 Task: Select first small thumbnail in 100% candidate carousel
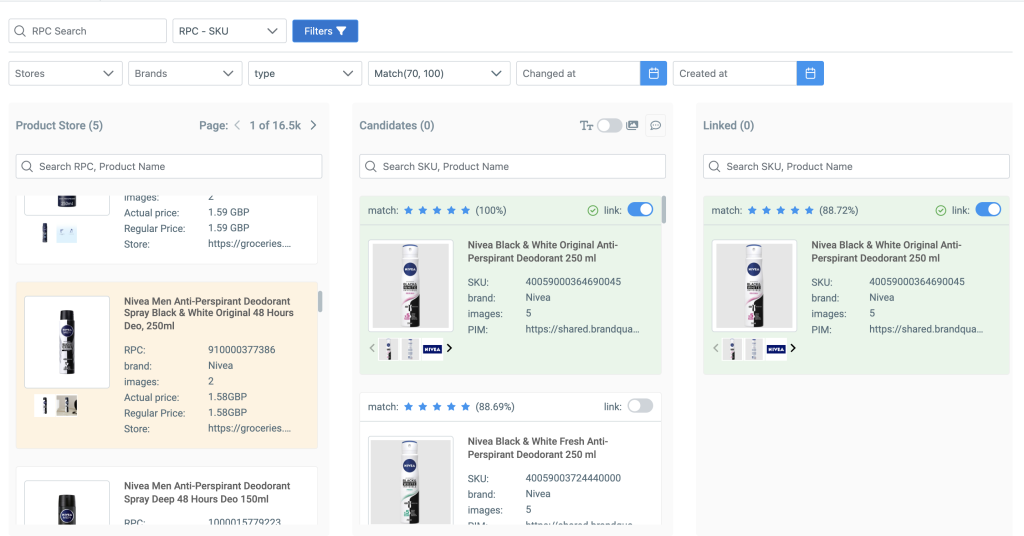(x=389, y=349)
